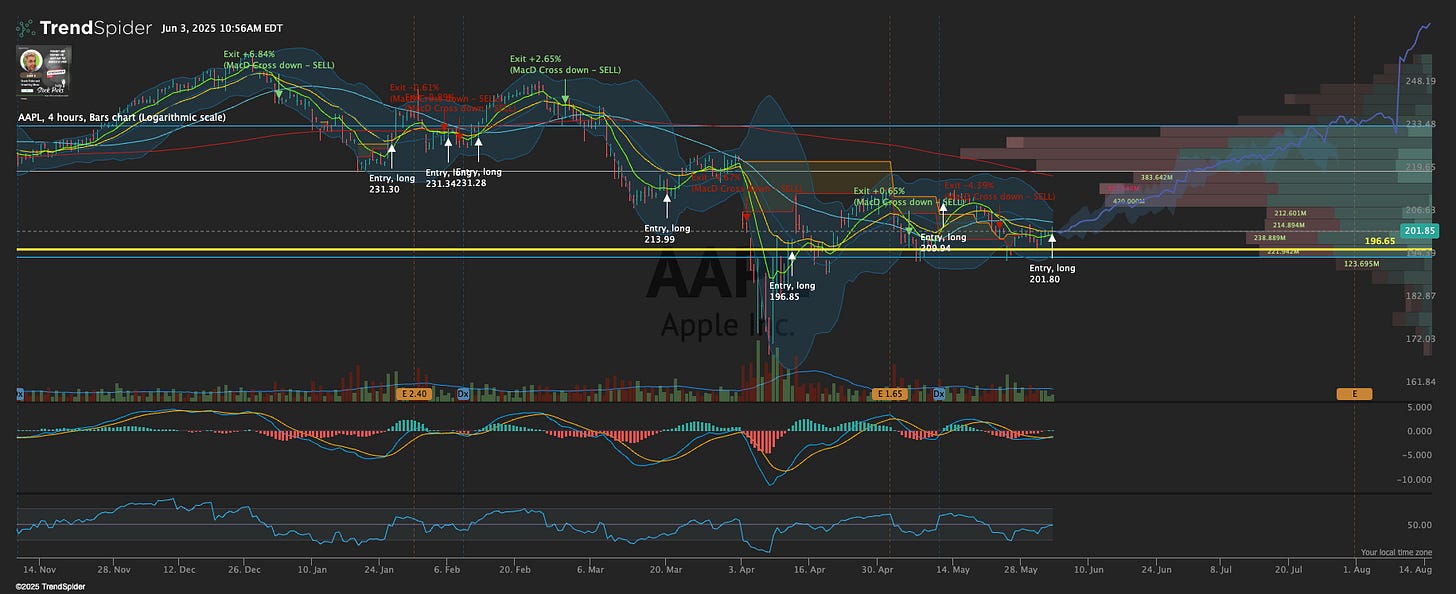1456x594 pixels.
Task: Click the yellow 196.65 level label
Action: [1379, 242]
